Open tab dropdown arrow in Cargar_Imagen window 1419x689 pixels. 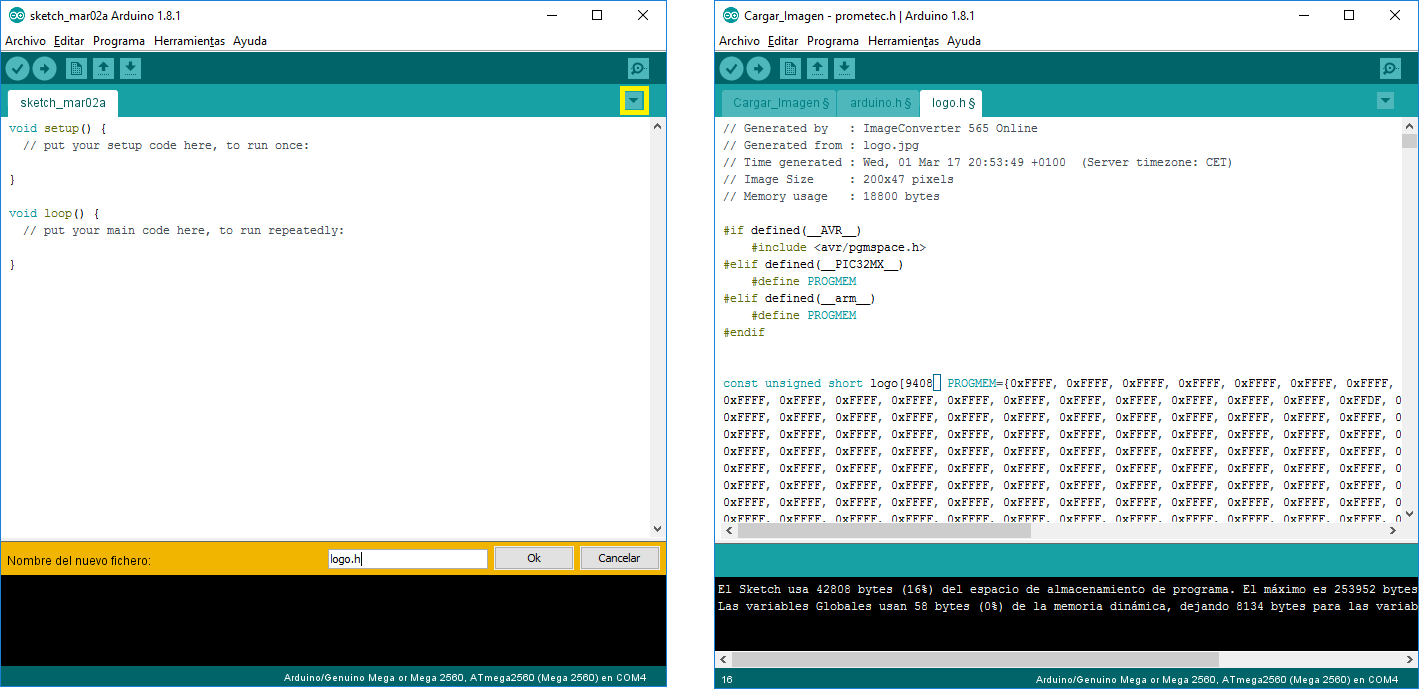point(1385,100)
